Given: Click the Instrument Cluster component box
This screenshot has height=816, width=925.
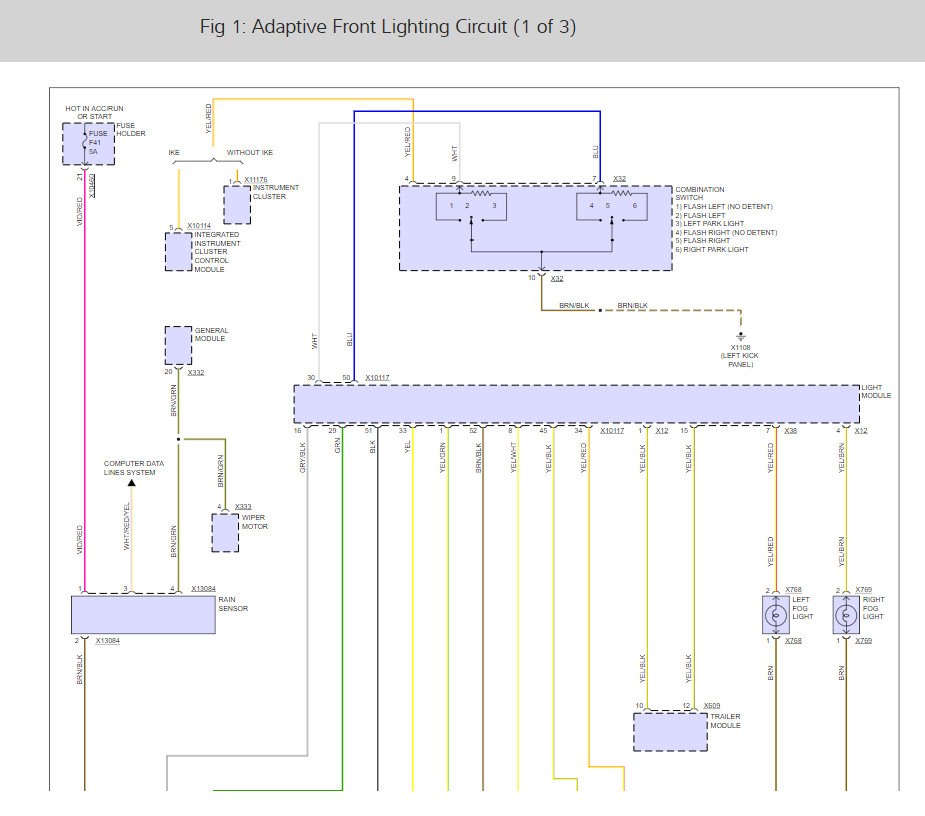Looking at the screenshot, I should coord(237,205).
